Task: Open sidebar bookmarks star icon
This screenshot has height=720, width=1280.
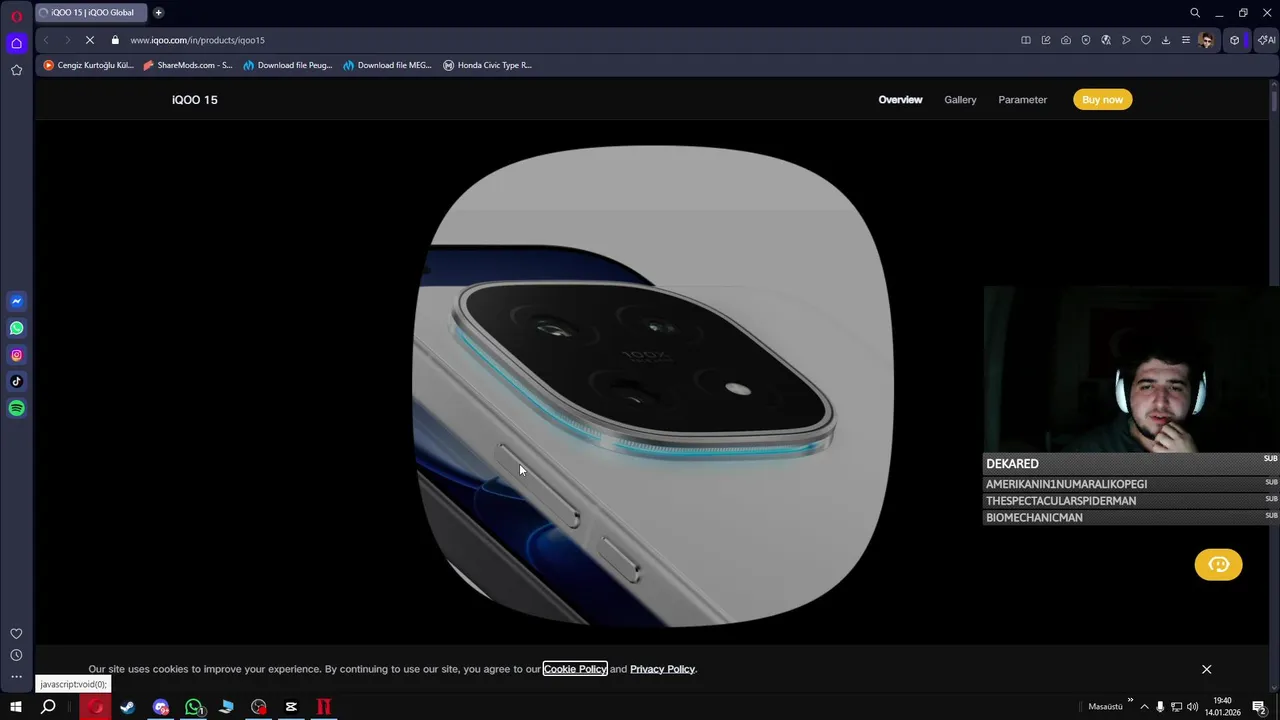Action: point(16,70)
